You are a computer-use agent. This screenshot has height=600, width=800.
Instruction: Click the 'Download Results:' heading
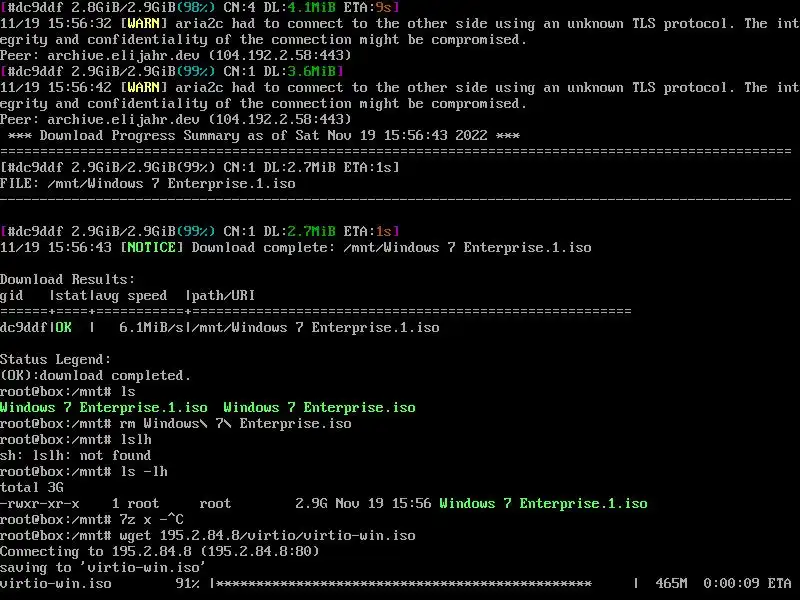point(68,279)
